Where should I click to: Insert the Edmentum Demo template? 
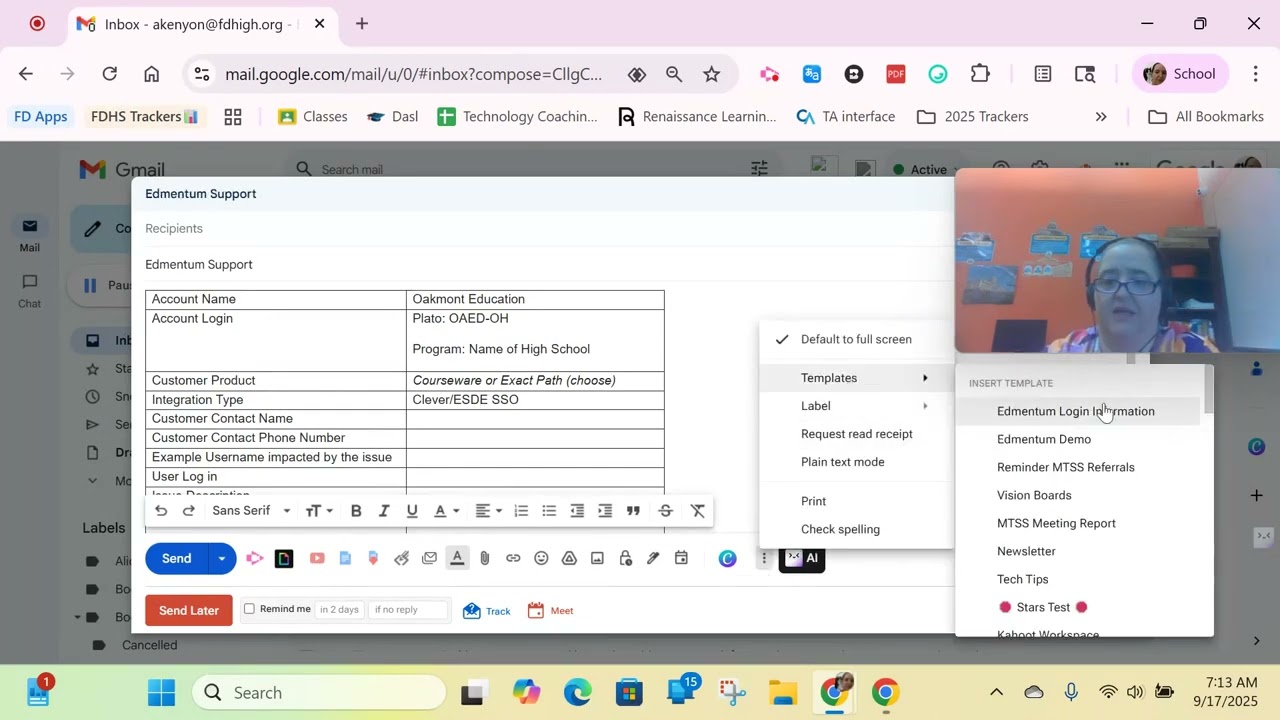pyautogui.click(x=1078, y=439)
